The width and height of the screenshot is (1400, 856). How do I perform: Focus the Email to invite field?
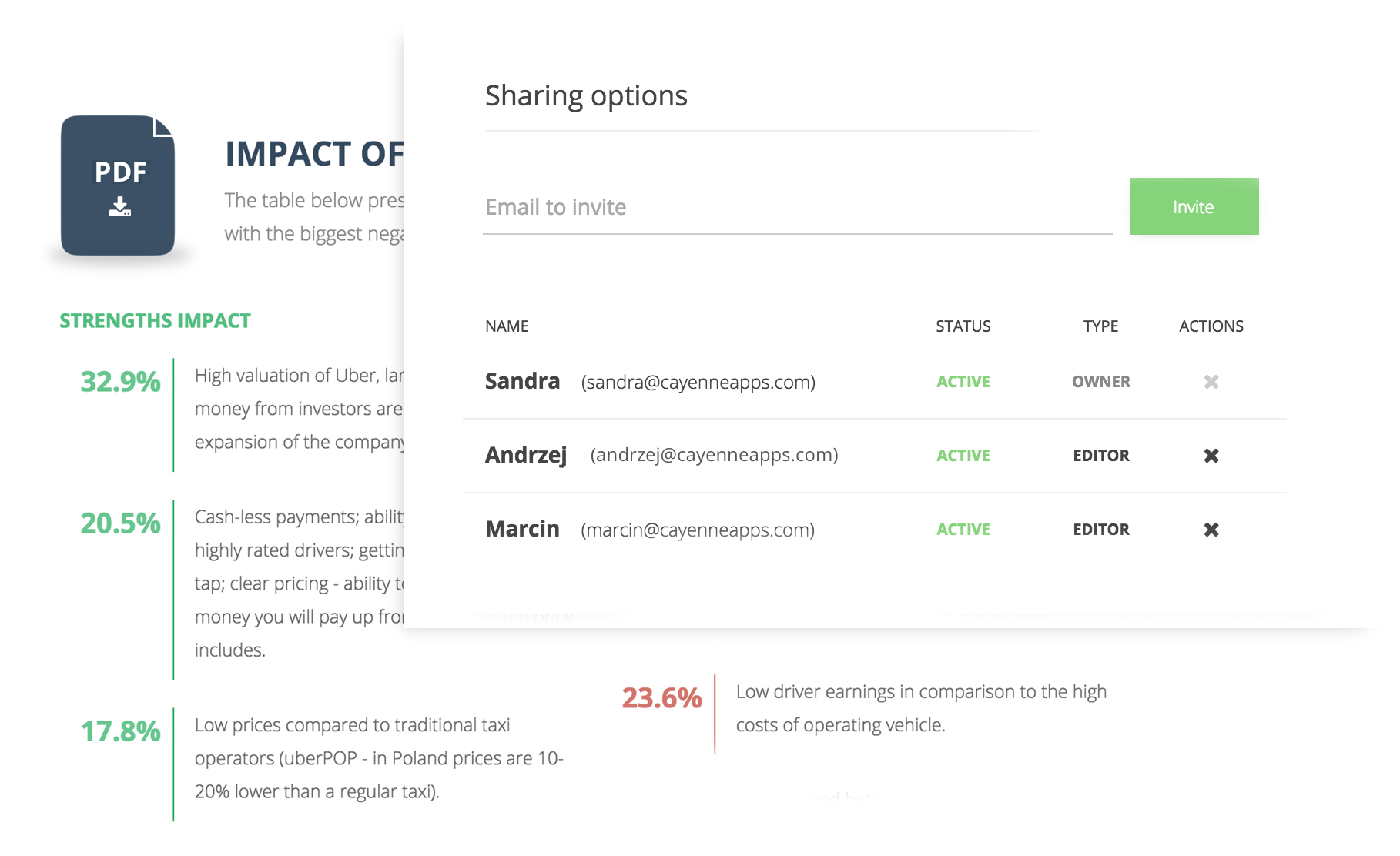[x=796, y=208]
